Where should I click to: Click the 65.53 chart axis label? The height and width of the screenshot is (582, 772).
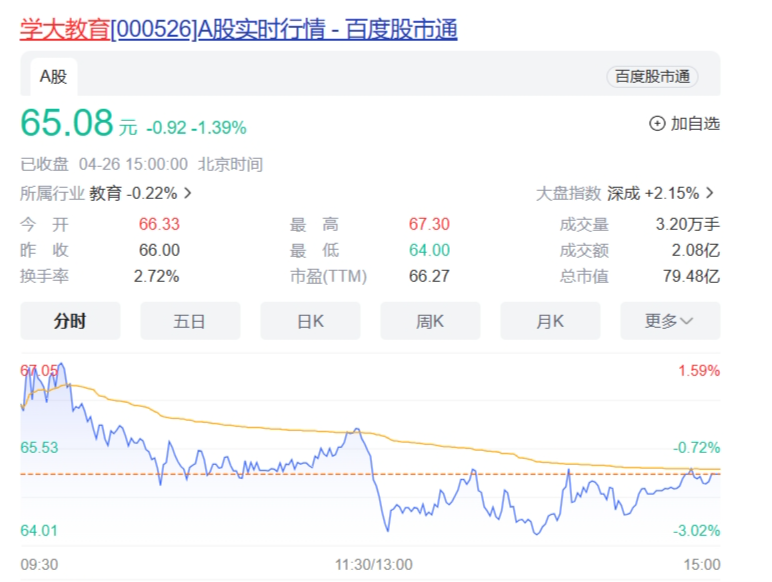pyautogui.click(x=39, y=448)
